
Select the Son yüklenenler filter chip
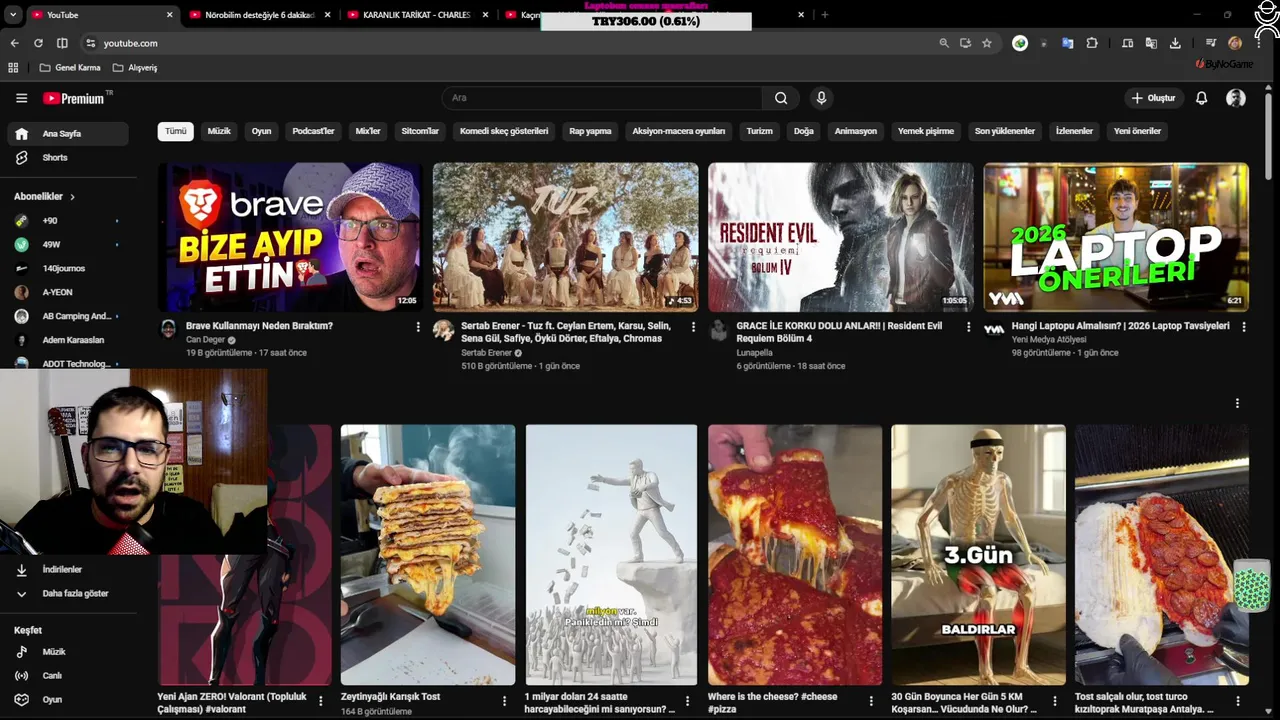tap(1005, 131)
